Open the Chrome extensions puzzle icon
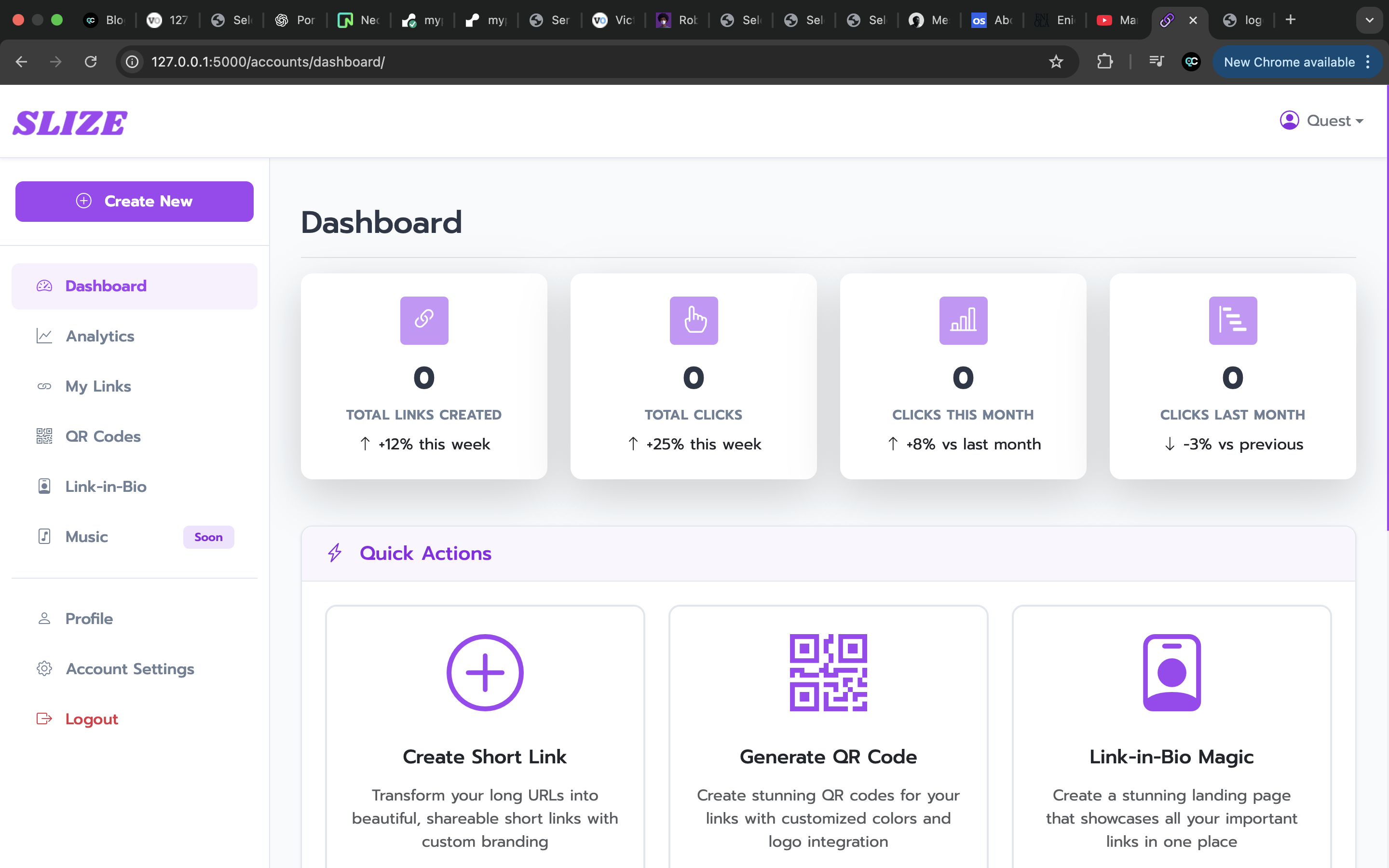The height and width of the screenshot is (868, 1389). click(x=1105, y=62)
